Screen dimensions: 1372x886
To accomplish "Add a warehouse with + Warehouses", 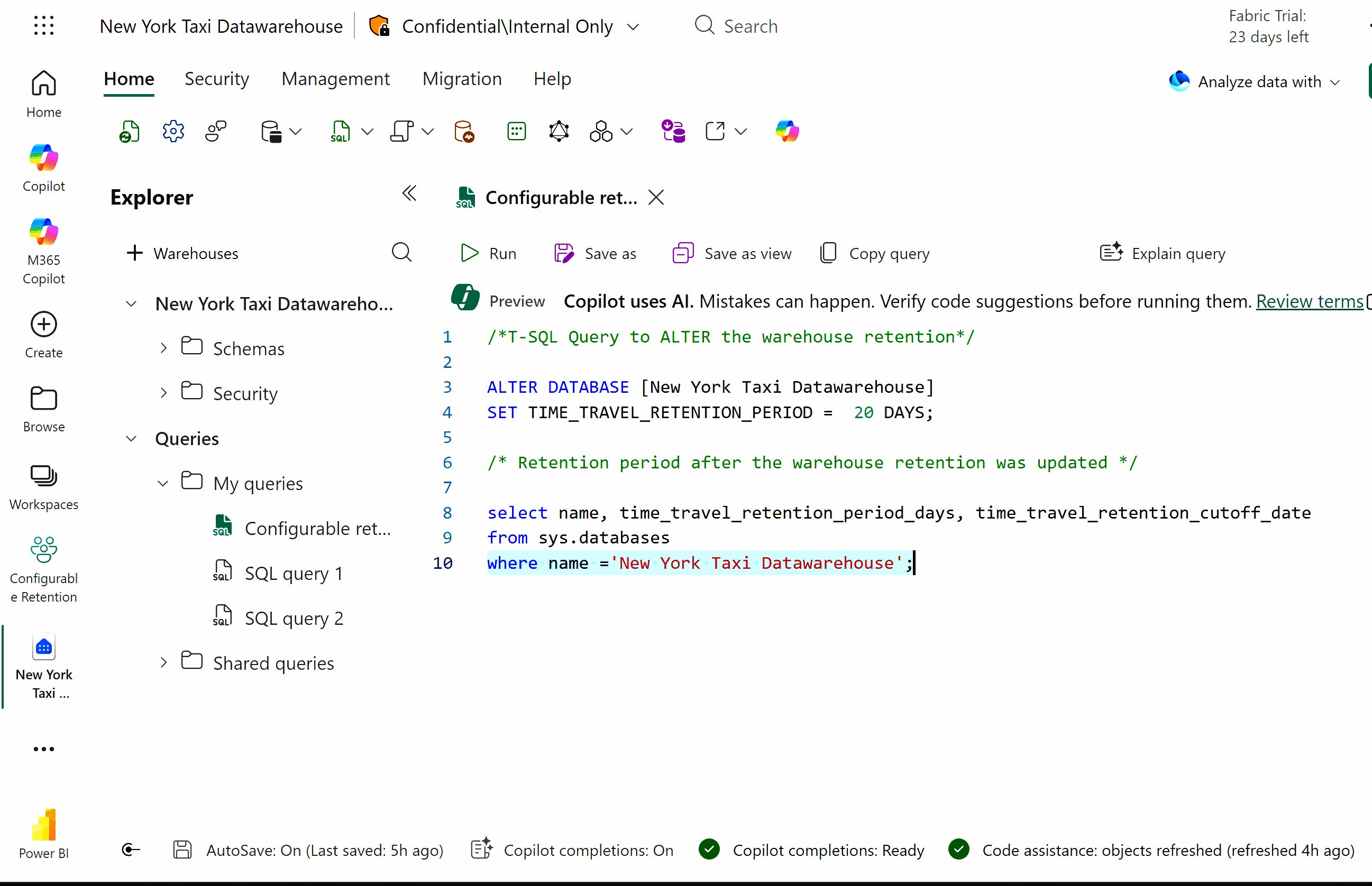I will click(x=182, y=253).
